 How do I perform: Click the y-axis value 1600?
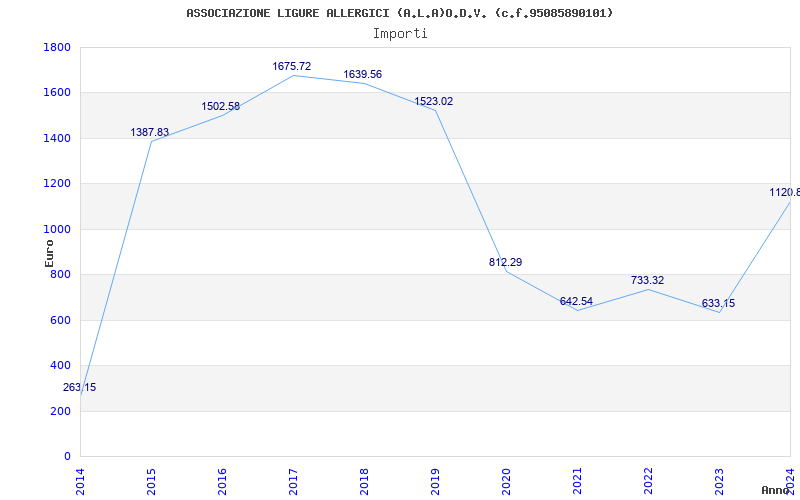pos(57,93)
